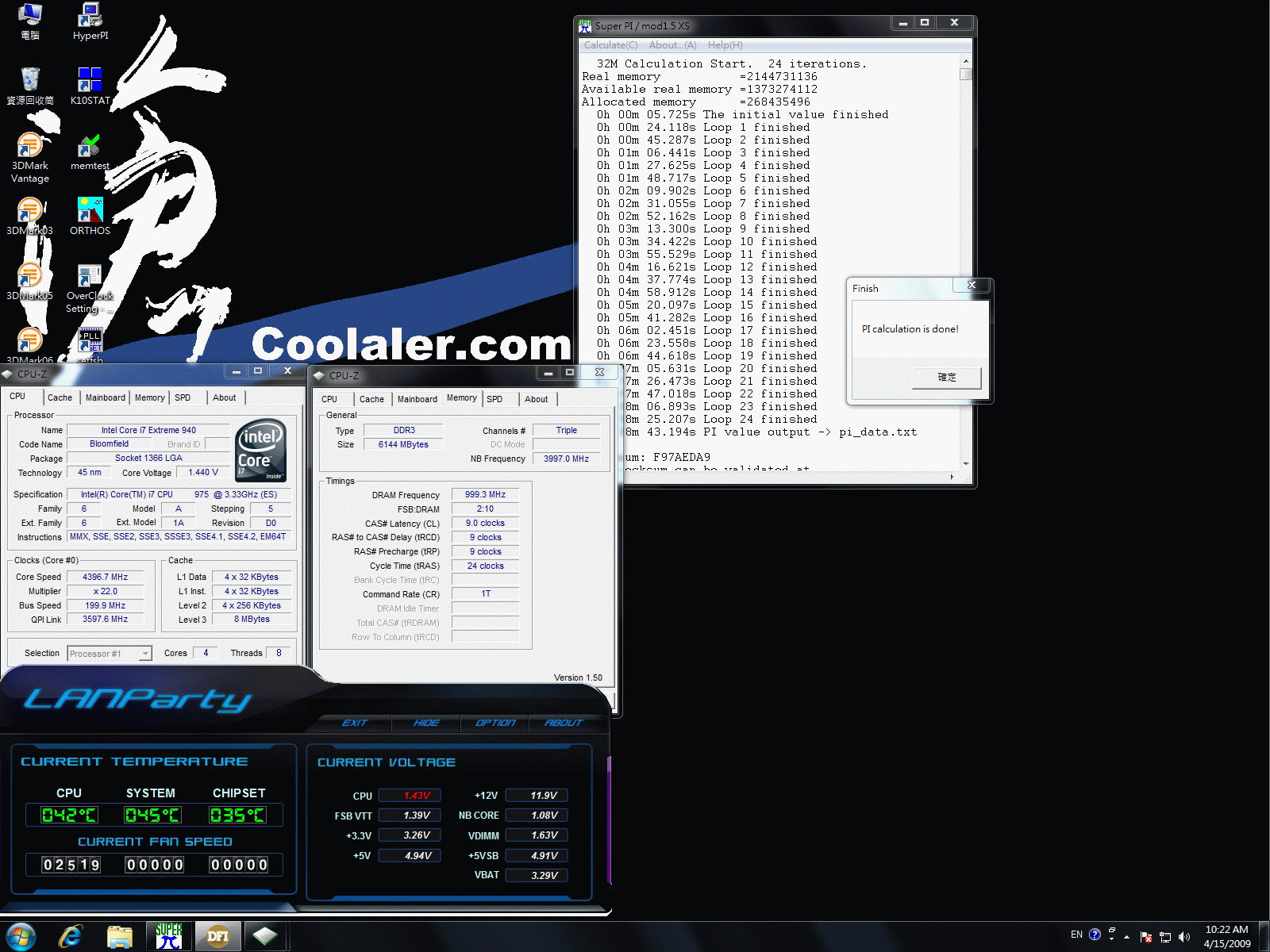Click the Windows Start orb
This screenshot has height=952, width=1270.
(21, 937)
